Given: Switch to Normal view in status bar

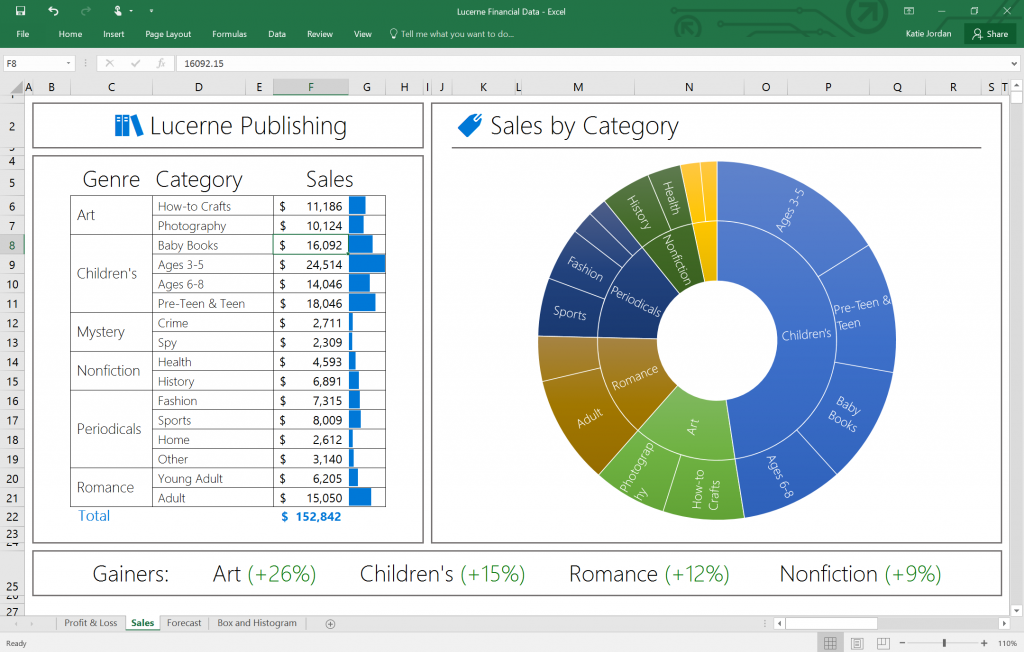Looking at the screenshot, I should [x=830, y=643].
